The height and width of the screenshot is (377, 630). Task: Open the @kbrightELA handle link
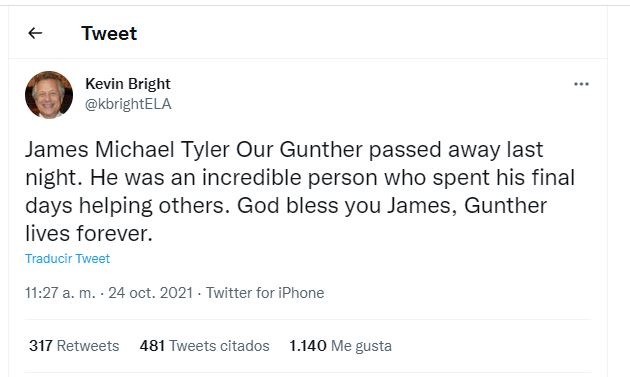click(128, 104)
